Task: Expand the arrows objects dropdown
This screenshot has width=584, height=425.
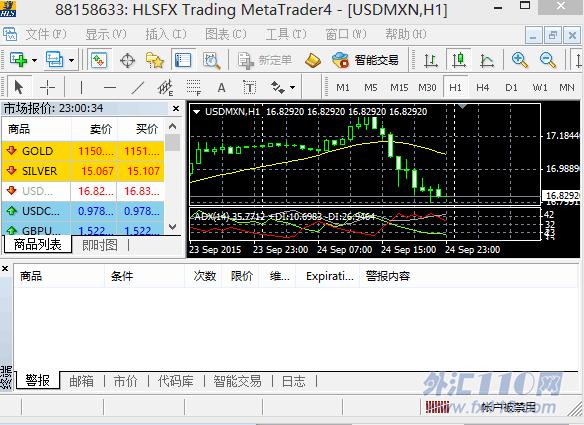Action: pos(293,88)
